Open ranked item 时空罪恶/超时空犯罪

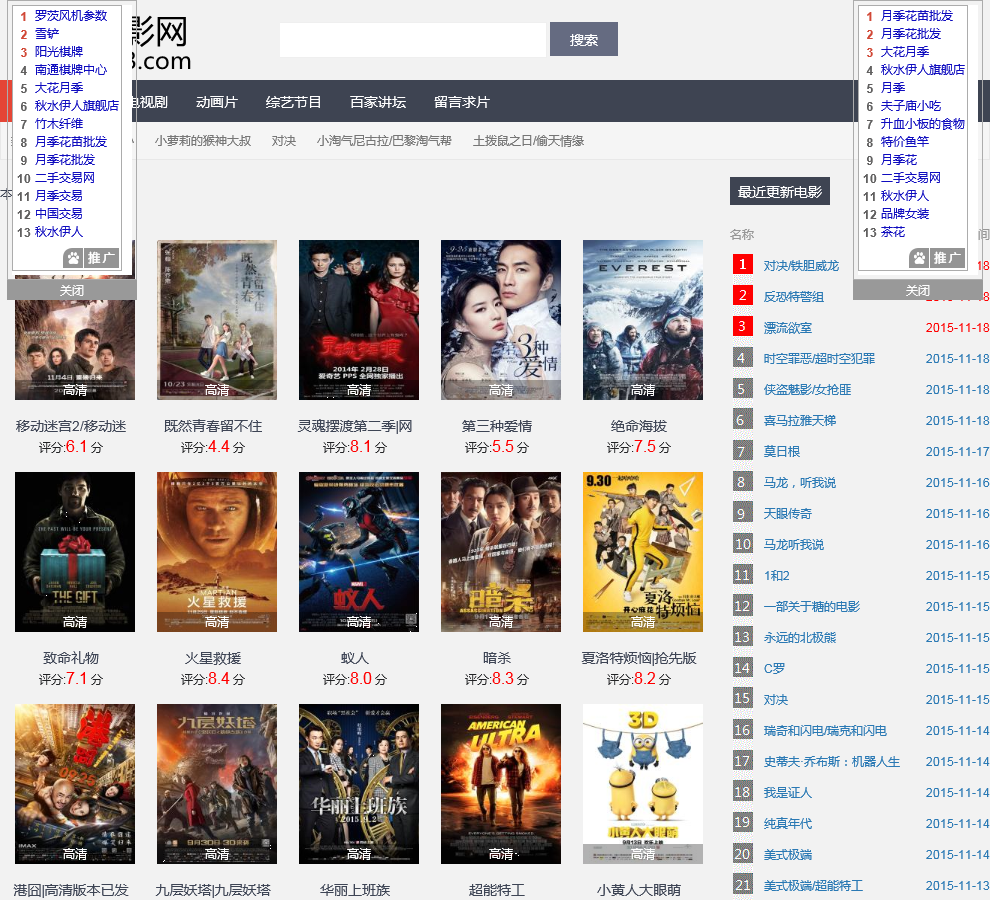pos(819,359)
